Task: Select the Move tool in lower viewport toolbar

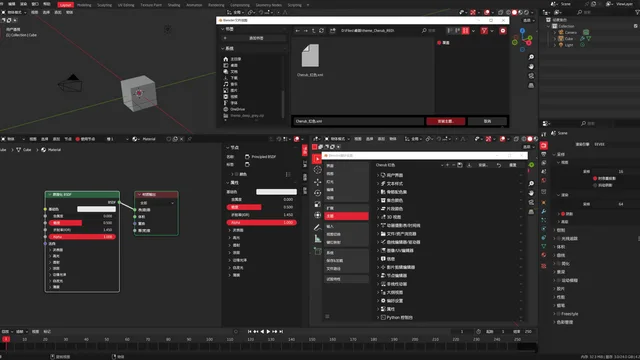Action: click(318, 182)
